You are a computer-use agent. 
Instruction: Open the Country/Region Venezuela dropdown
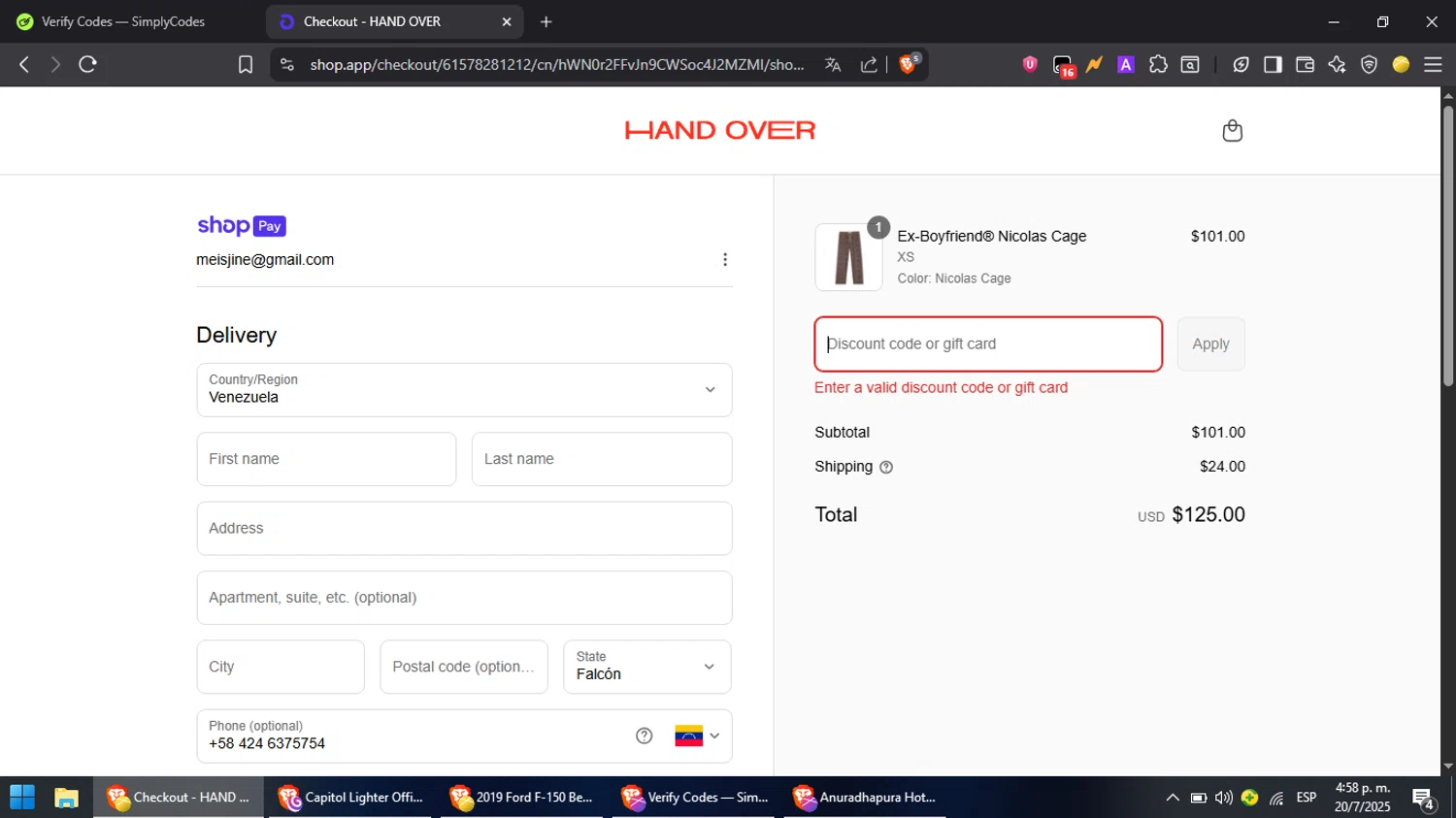[464, 390]
